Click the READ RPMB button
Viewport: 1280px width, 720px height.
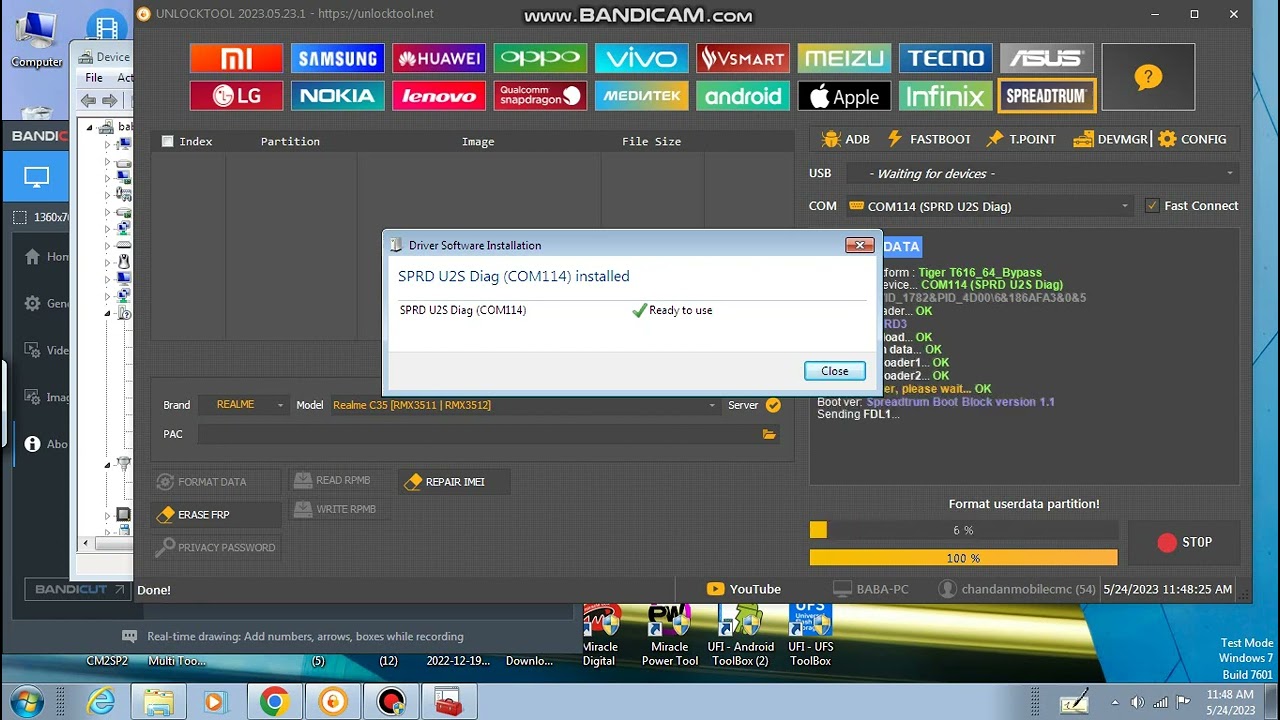pyautogui.click(x=339, y=481)
